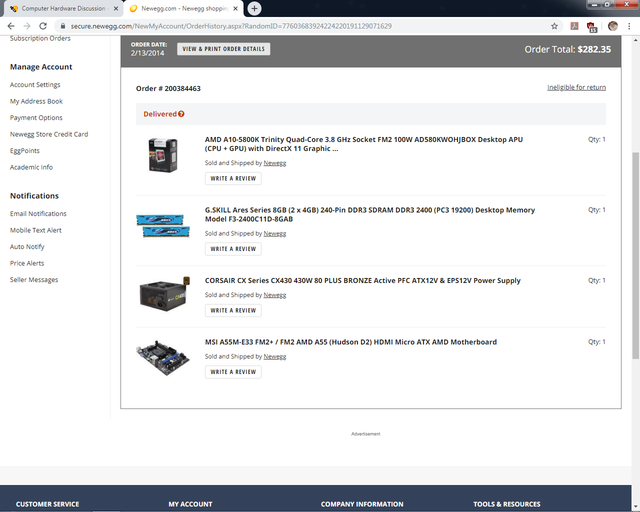Open Mobile Text Alert
This screenshot has width=640, height=512.
tap(36, 230)
